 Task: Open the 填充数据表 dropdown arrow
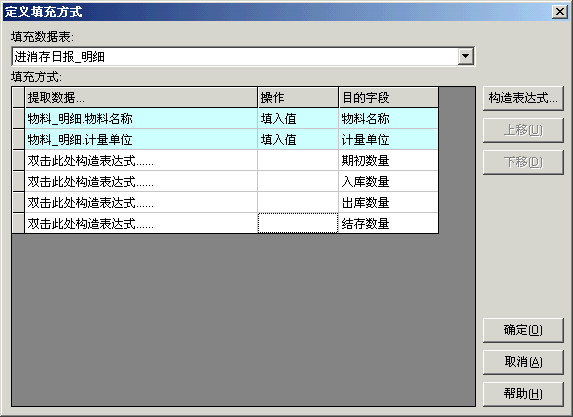pos(466,56)
